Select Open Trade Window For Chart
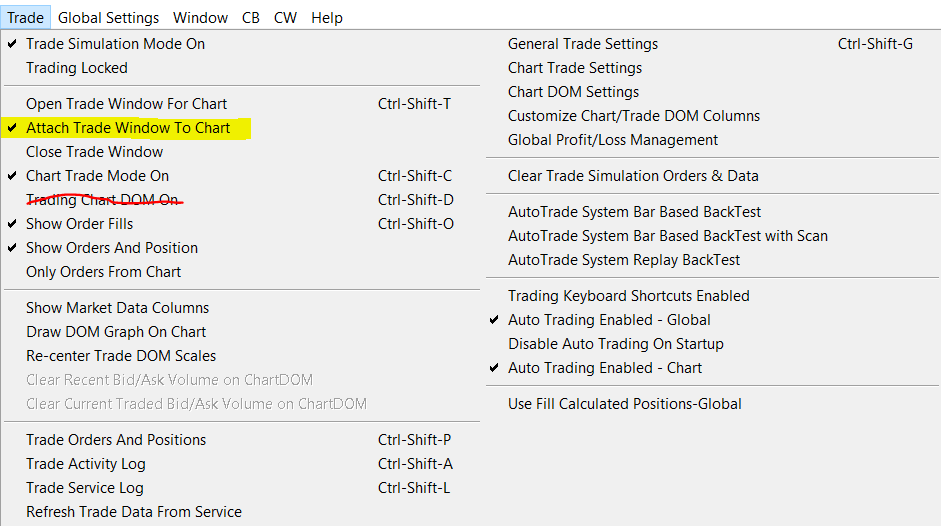The width and height of the screenshot is (941, 526). (x=126, y=104)
